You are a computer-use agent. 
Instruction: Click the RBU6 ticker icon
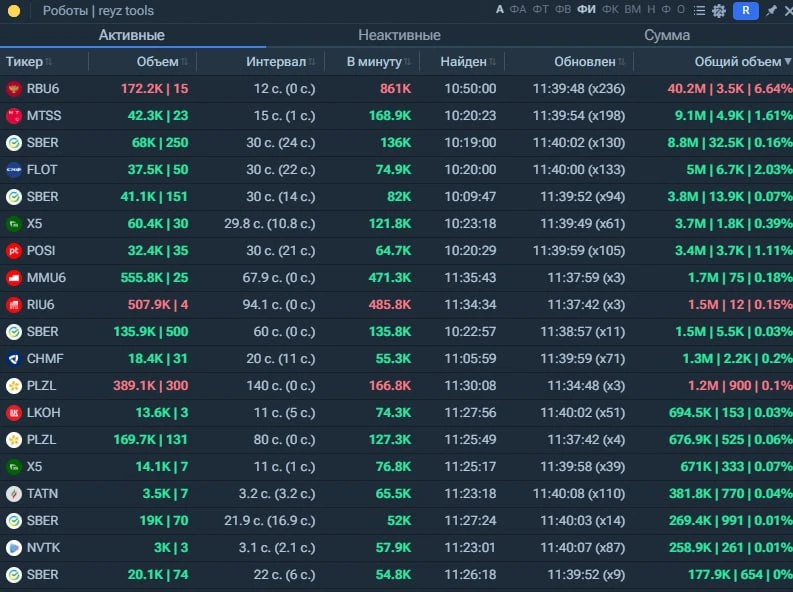[14, 89]
